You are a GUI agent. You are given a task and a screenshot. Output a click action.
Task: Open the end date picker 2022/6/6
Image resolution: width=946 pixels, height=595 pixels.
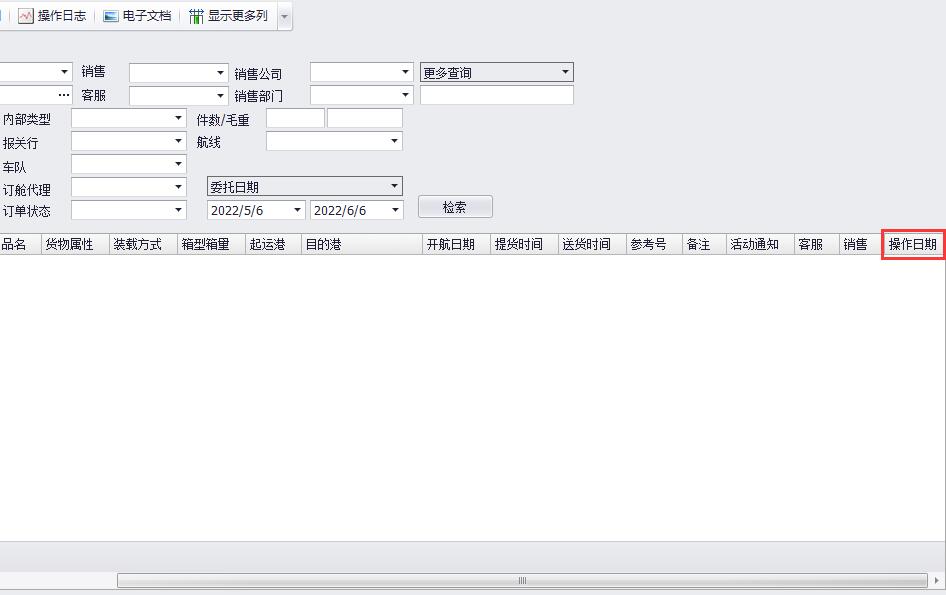[x=395, y=210]
